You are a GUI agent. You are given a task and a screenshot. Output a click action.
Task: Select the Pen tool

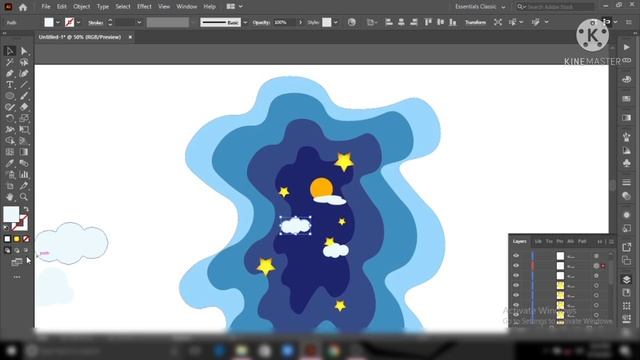(x=10, y=73)
